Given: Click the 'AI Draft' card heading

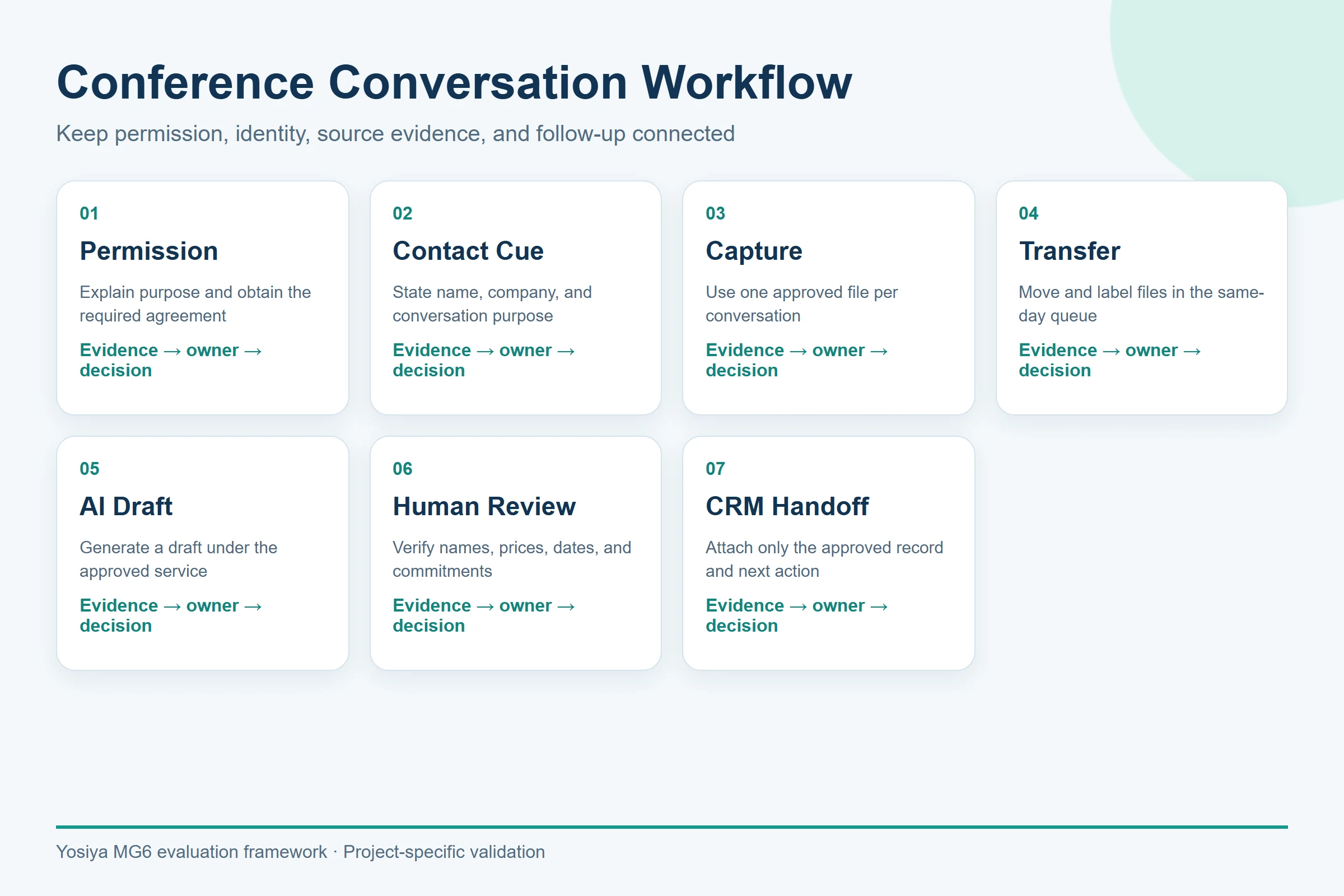Looking at the screenshot, I should pos(125,506).
